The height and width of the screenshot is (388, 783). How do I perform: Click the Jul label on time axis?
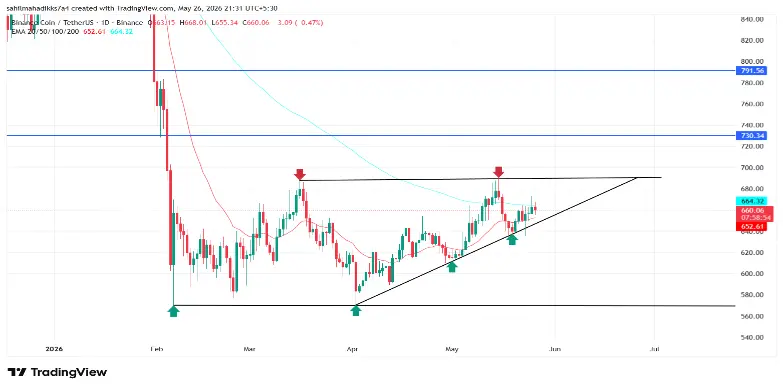654,349
